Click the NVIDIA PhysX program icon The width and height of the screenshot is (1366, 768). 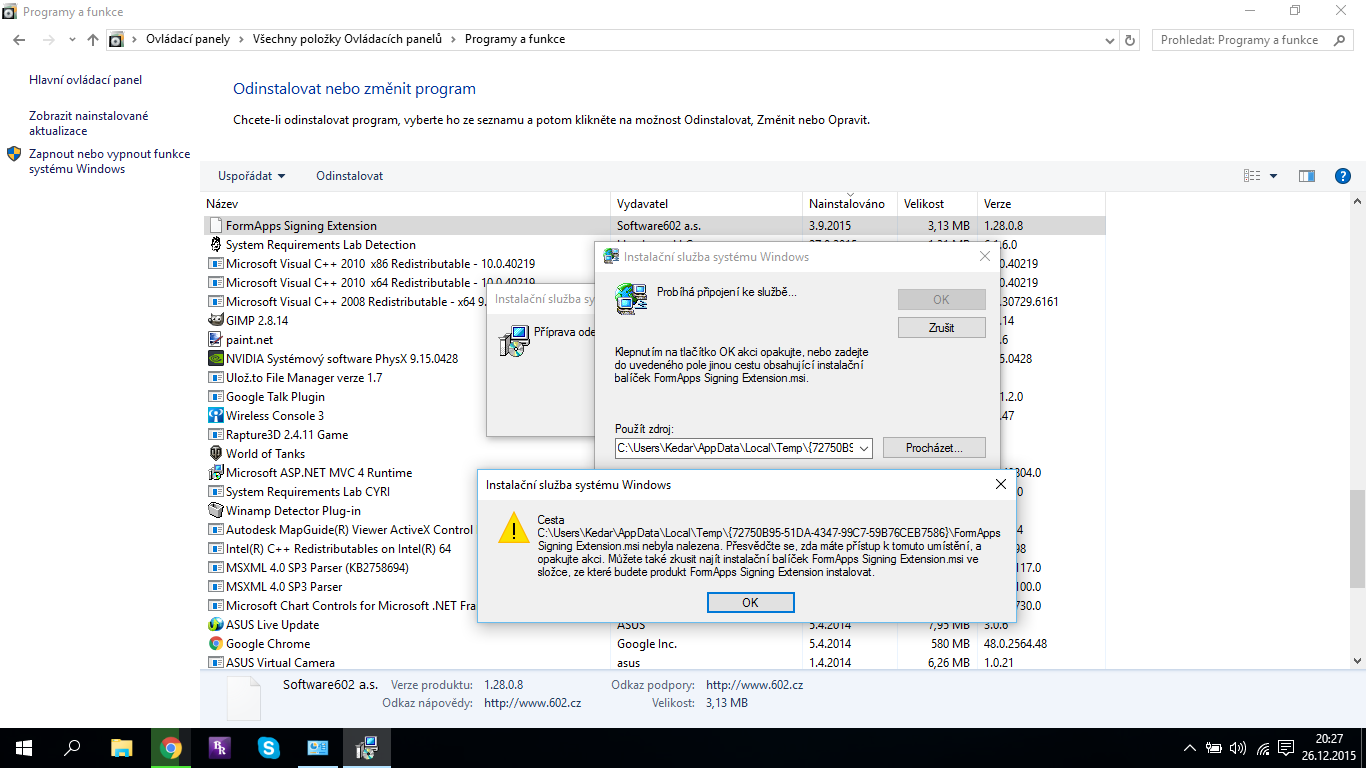pos(215,359)
